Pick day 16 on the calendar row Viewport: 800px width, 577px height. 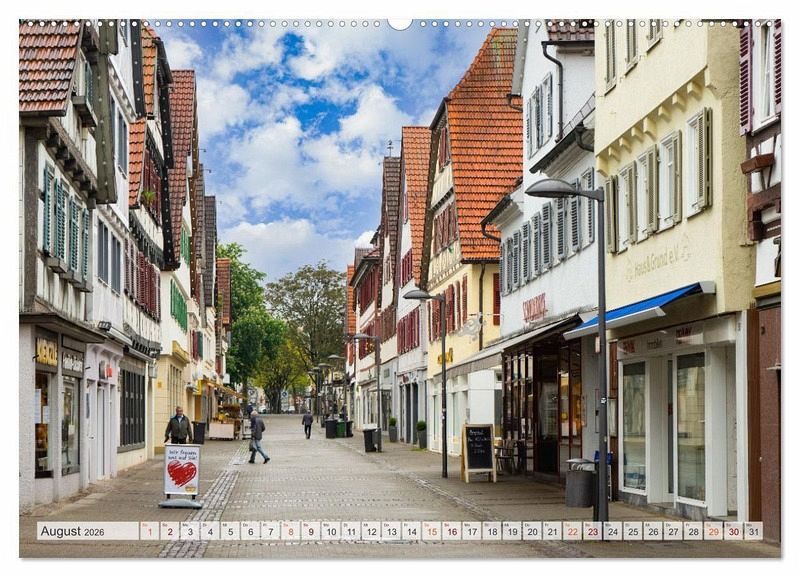[451, 531]
